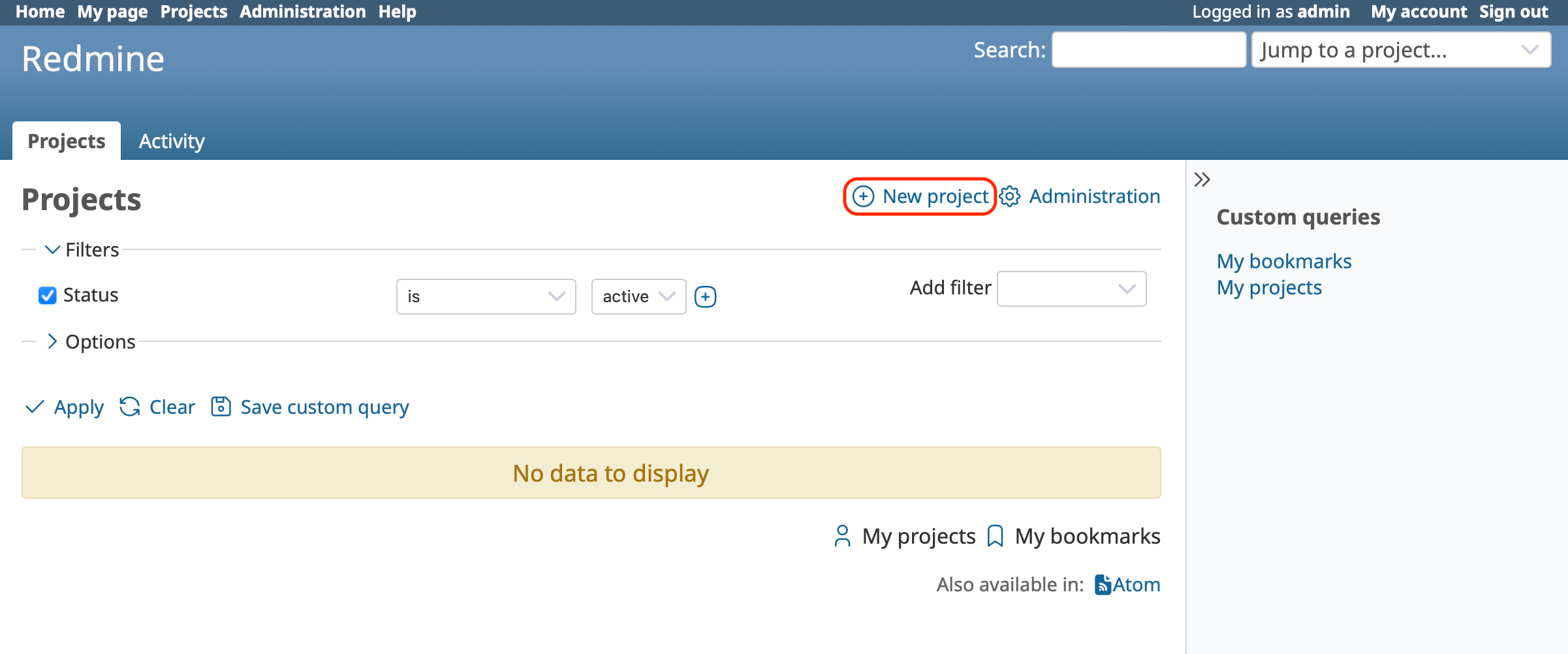Click inside the Search field
This screenshot has width=1568, height=654.
click(1149, 50)
